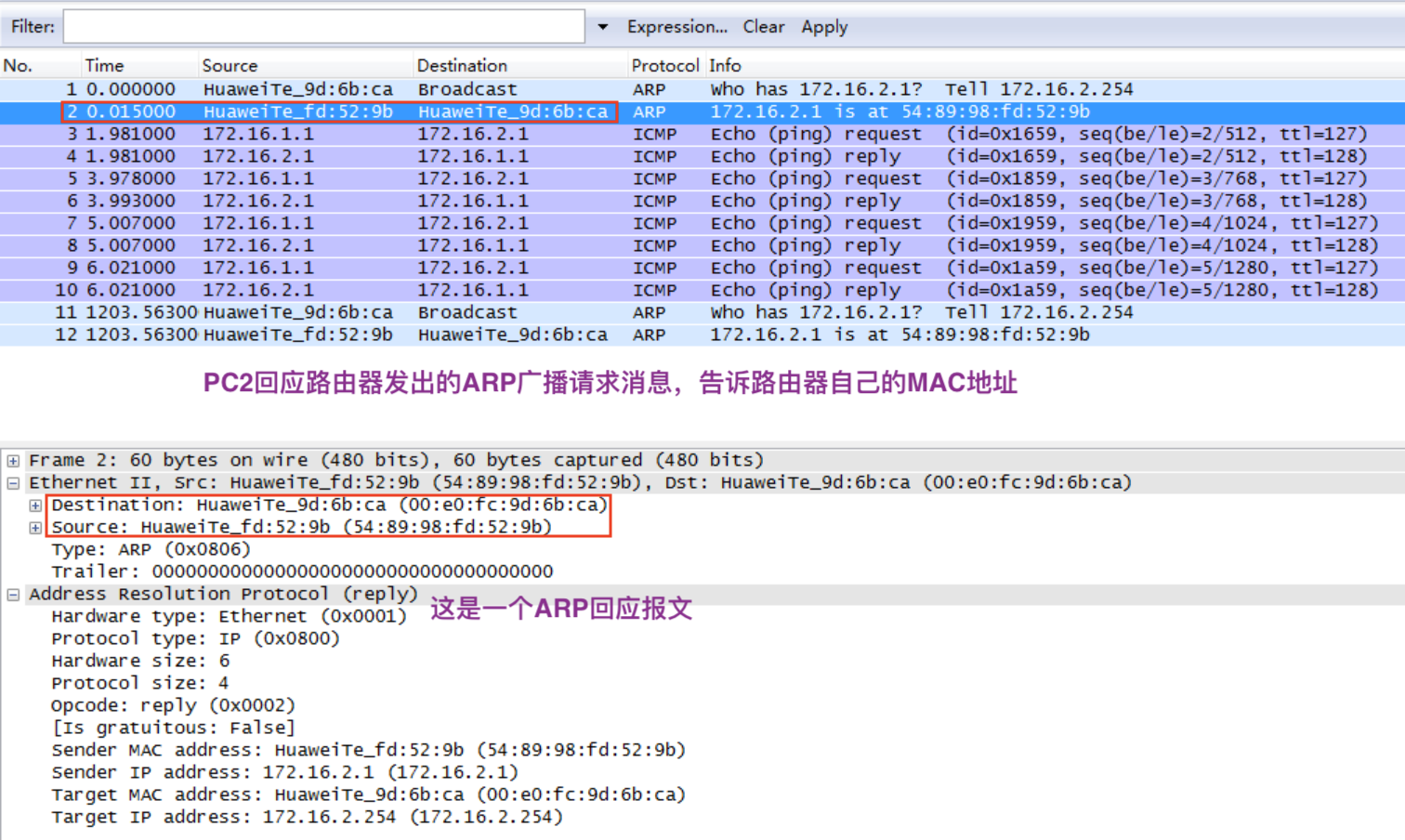This screenshot has height=840, width=1405.
Task: Expand the Ethernet Source field node
Action: point(35,527)
